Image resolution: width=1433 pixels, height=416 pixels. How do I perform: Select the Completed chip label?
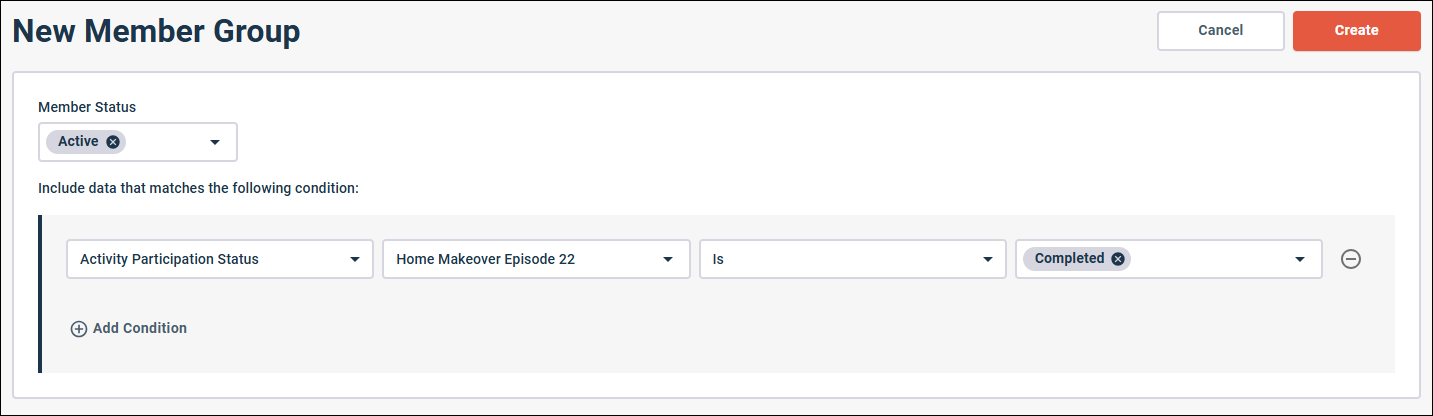(1069, 259)
